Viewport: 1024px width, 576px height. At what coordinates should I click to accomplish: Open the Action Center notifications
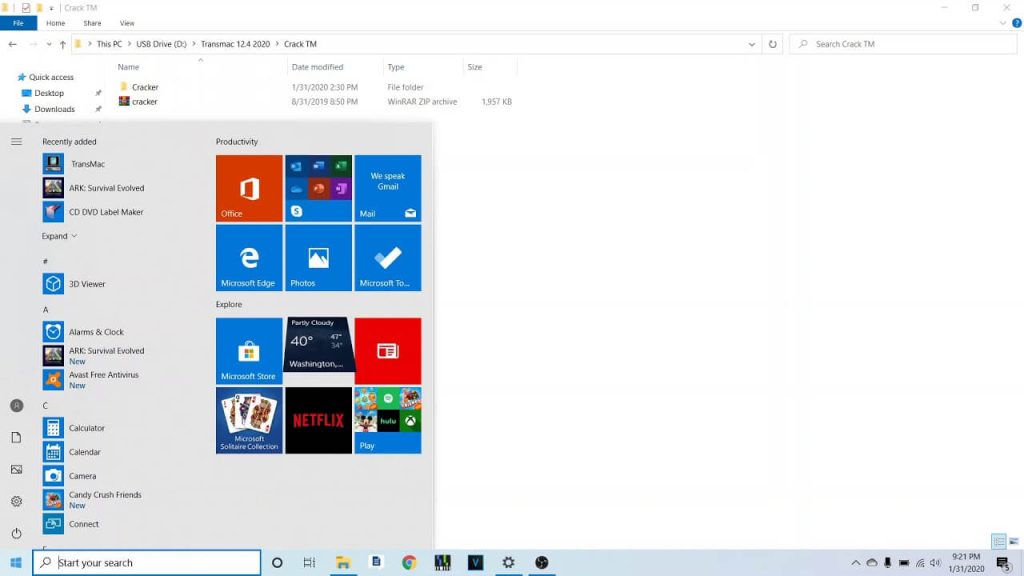click(x=1004, y=563)
